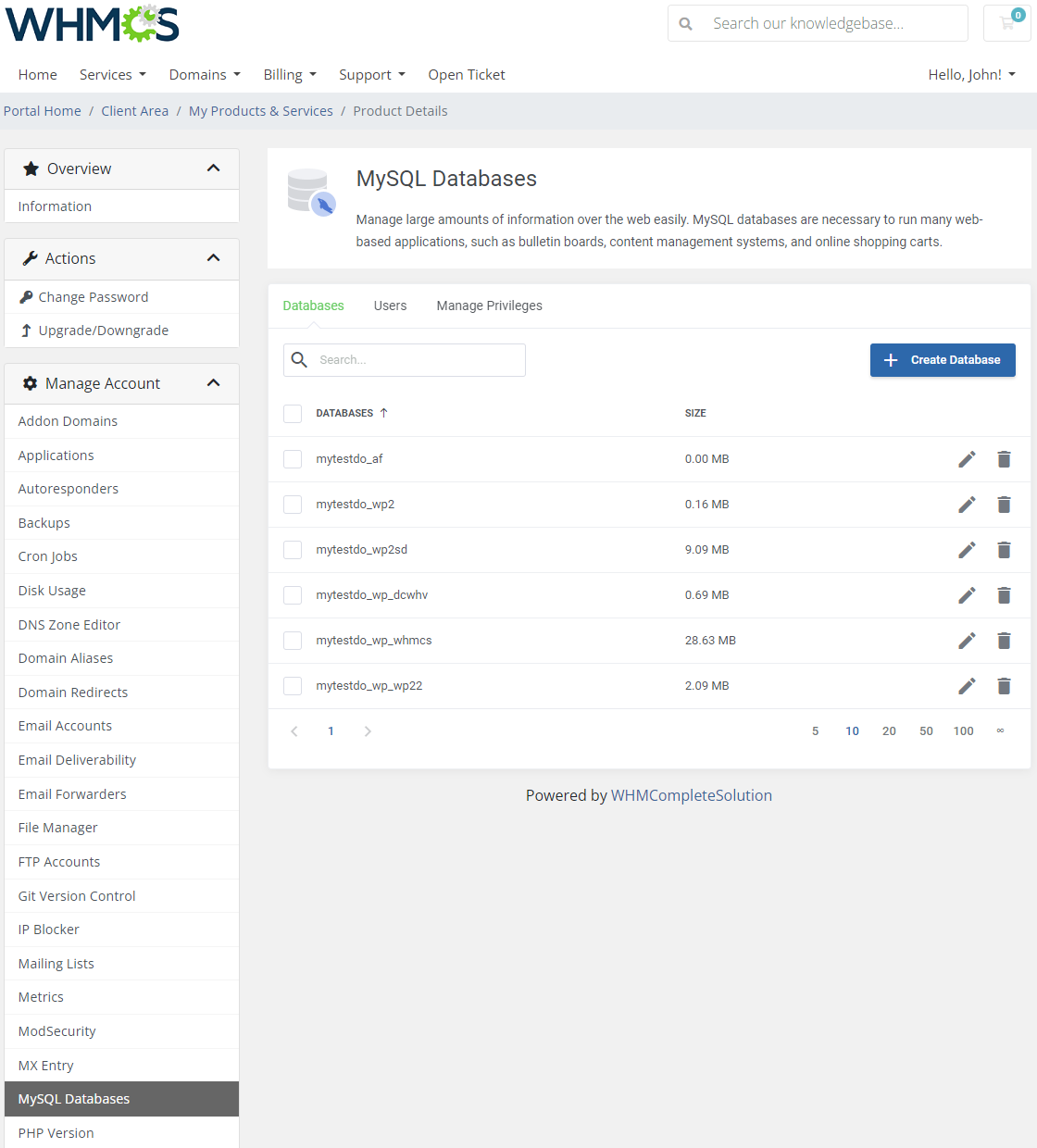The height and width of the screenshot is (1148, 1037).
Task: Check the mytestdo_wp2sd database checkbox
Action: [x=293, y=550]
